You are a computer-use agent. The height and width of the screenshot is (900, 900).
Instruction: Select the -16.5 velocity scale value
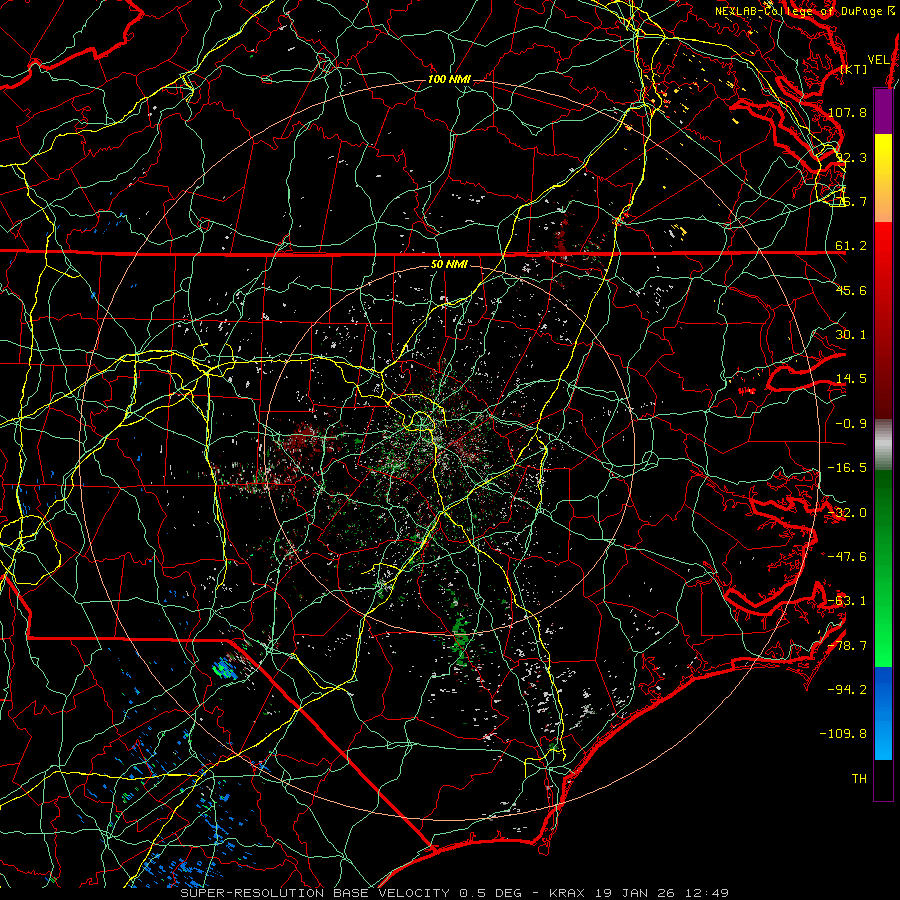[847, 468]
